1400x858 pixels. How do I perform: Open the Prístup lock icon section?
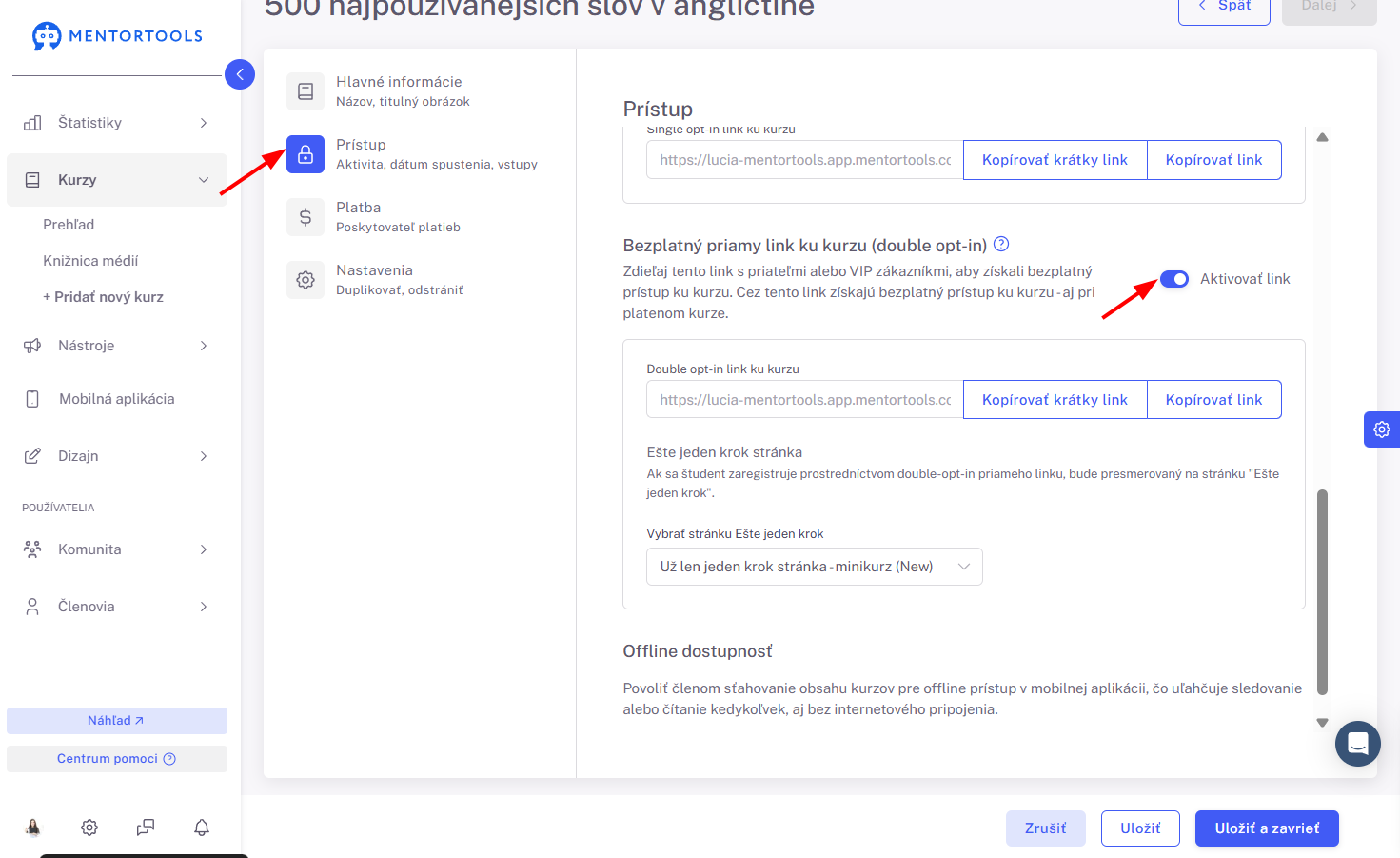click(x=306, y=154)
